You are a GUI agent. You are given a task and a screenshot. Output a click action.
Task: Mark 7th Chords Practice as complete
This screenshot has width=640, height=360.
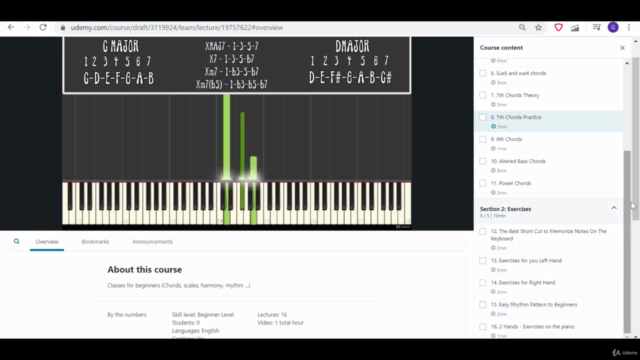tap(483, 117)
